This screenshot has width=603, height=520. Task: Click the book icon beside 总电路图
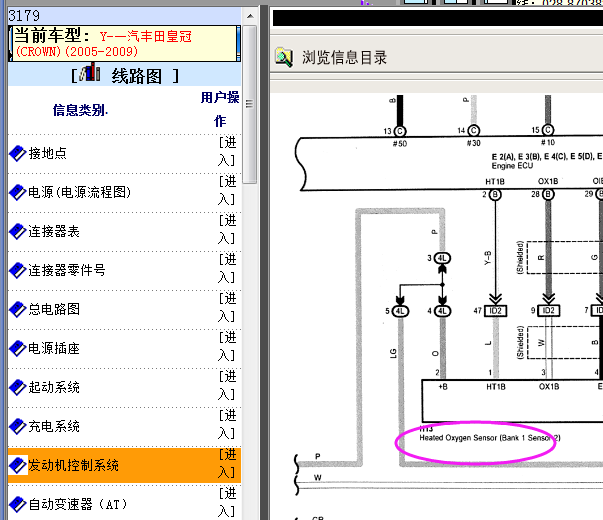17,309
